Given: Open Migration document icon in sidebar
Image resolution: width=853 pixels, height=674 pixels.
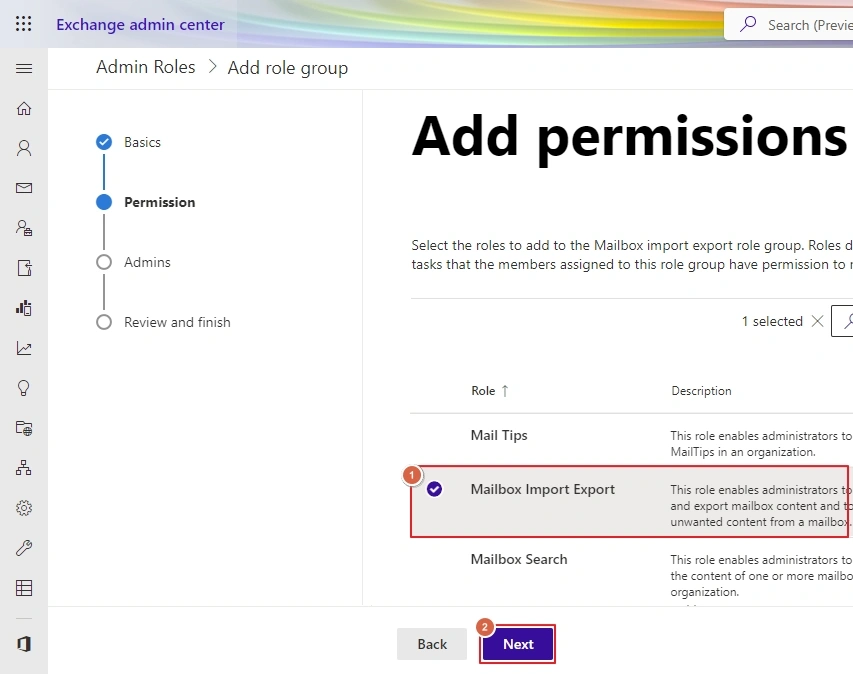Looking at the screenshot, I should 24,268.
